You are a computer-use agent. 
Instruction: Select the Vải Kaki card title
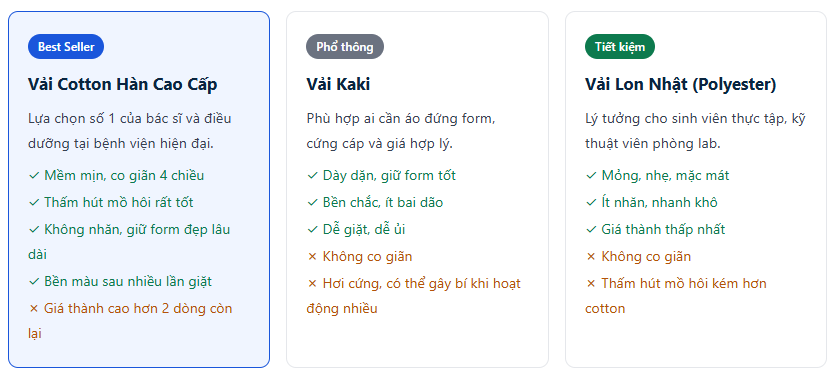338,84
